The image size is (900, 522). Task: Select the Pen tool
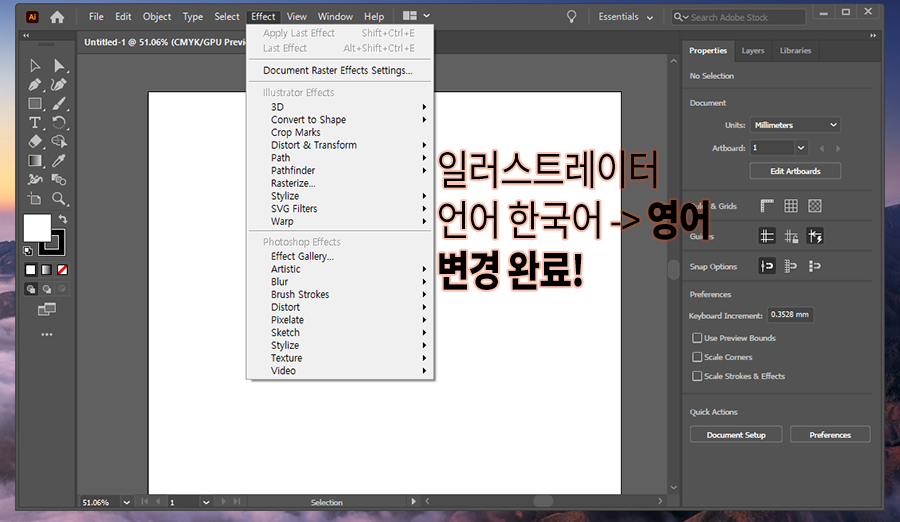(34, 84)
